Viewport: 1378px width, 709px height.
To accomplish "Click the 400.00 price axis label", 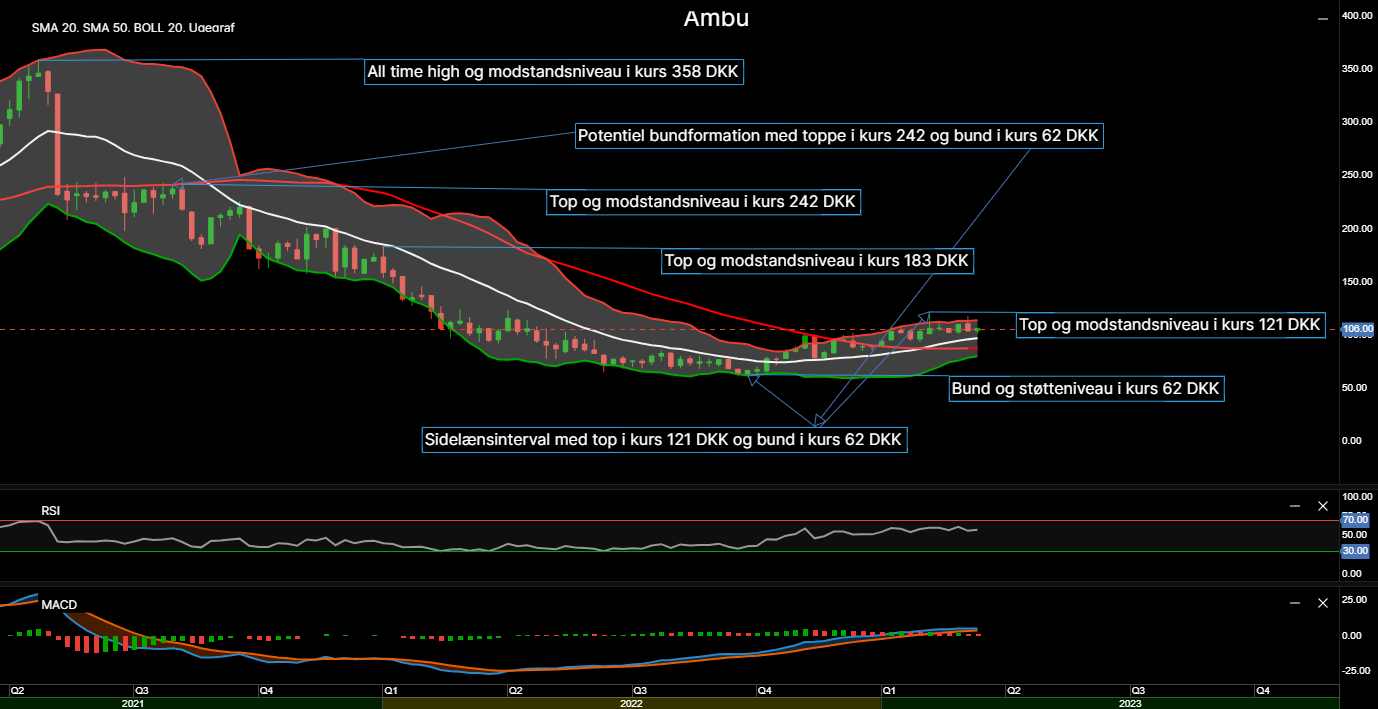I will pyautogui.click(x=1357, y=16).
